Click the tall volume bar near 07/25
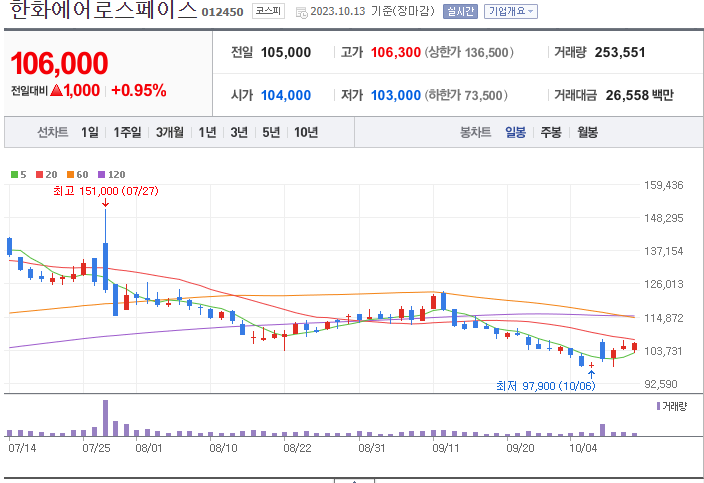 [106, 418]
